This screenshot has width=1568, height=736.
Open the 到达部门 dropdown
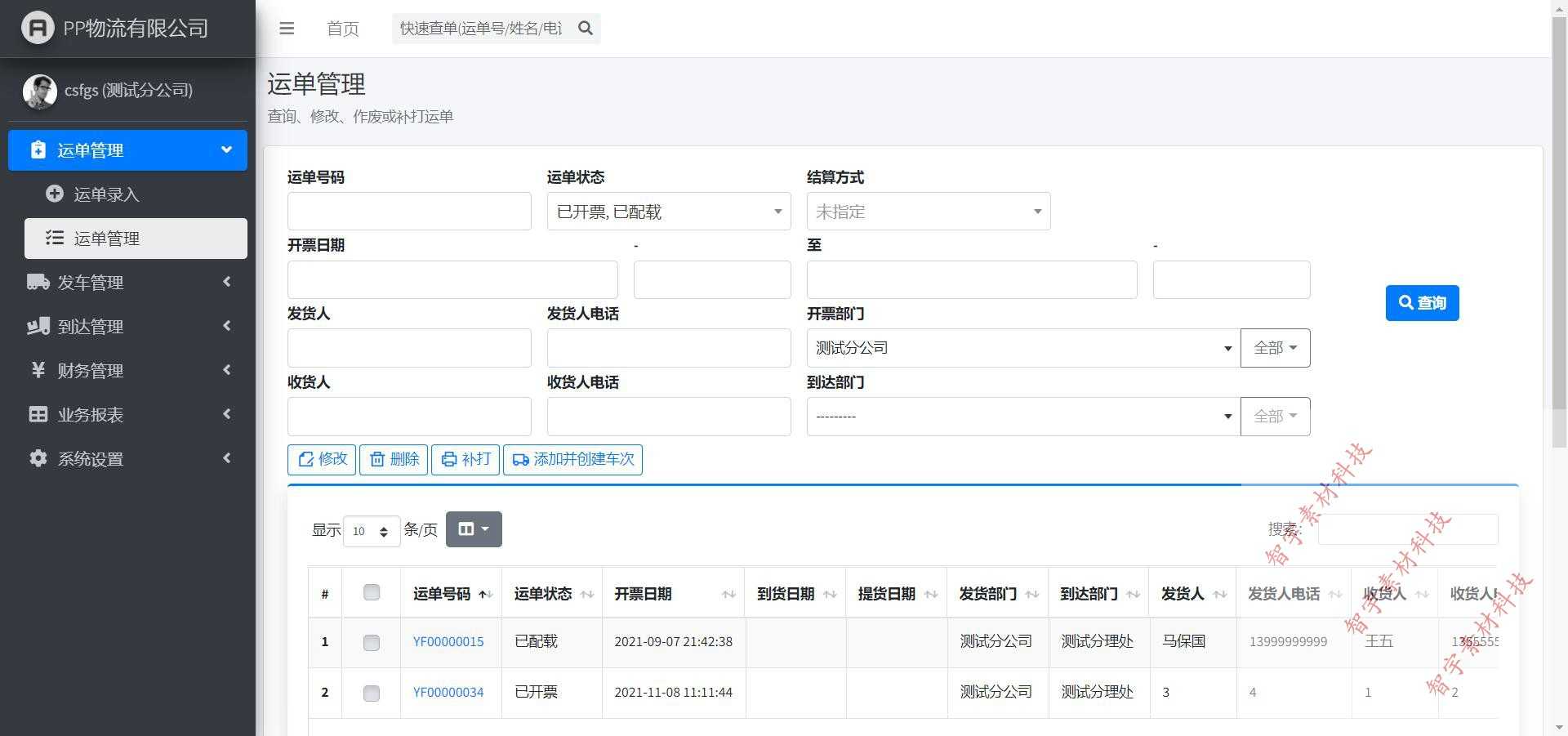pyautogui.click(x=1023, y=417)
